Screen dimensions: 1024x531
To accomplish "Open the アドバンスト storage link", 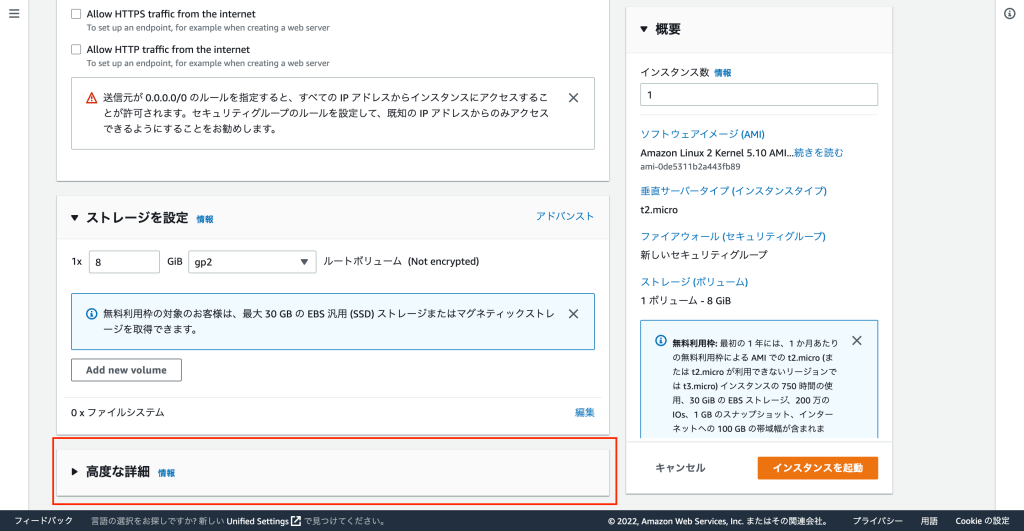I will pos(565,216).
